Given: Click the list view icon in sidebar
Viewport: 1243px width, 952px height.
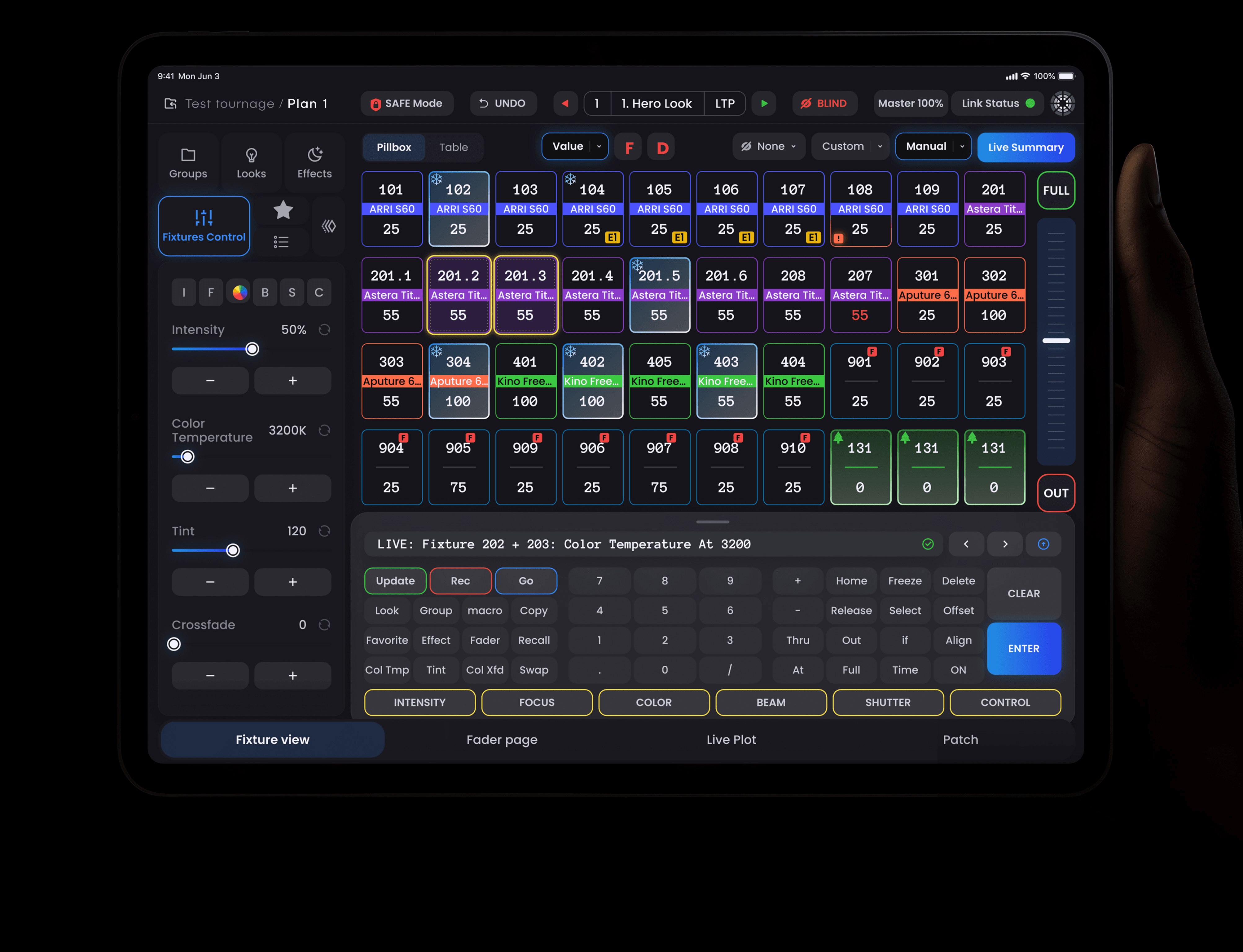Looking at the screenshot, I should pyautogui.click(x=281, y=242).
